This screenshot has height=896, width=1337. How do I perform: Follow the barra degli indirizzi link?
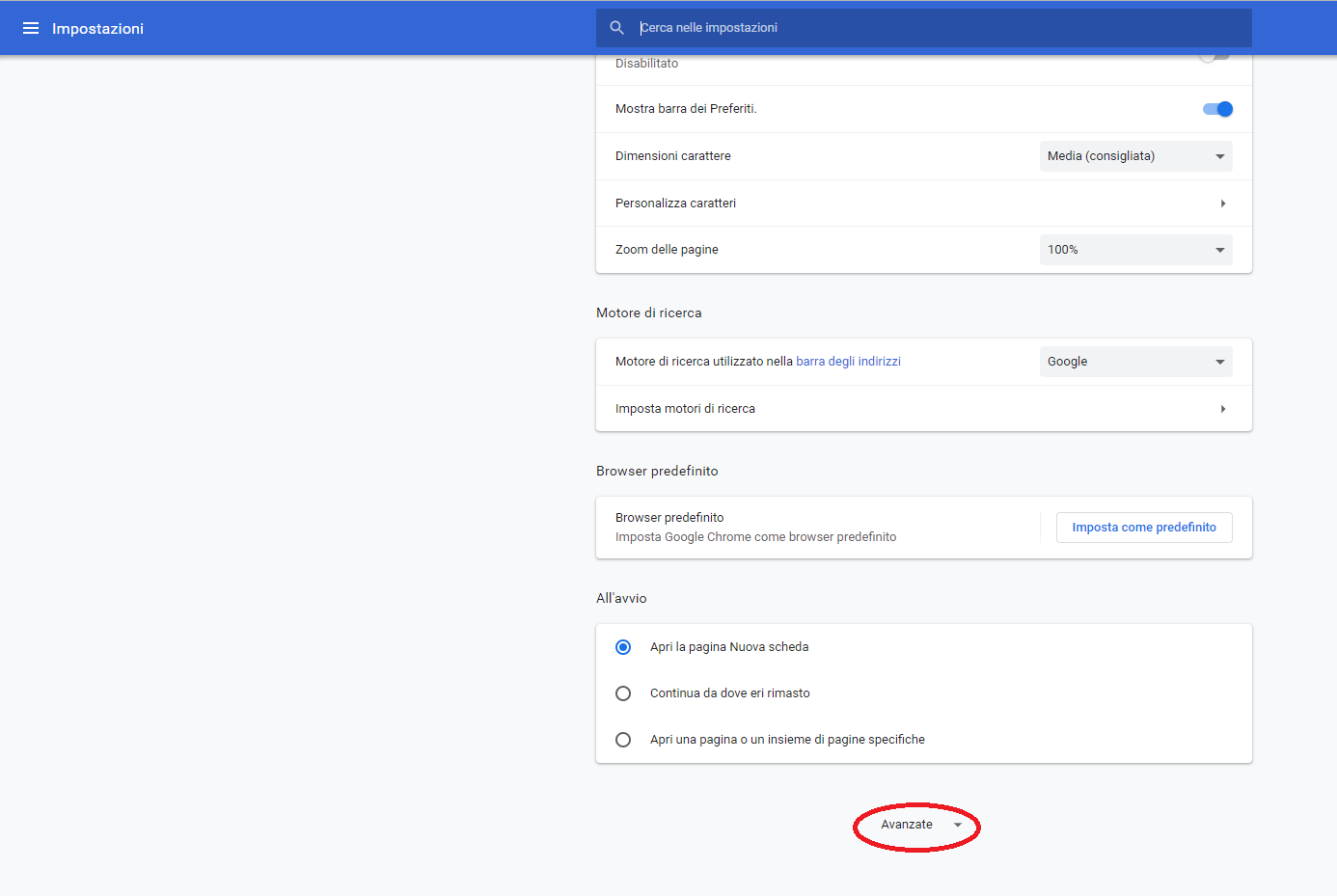848,362
